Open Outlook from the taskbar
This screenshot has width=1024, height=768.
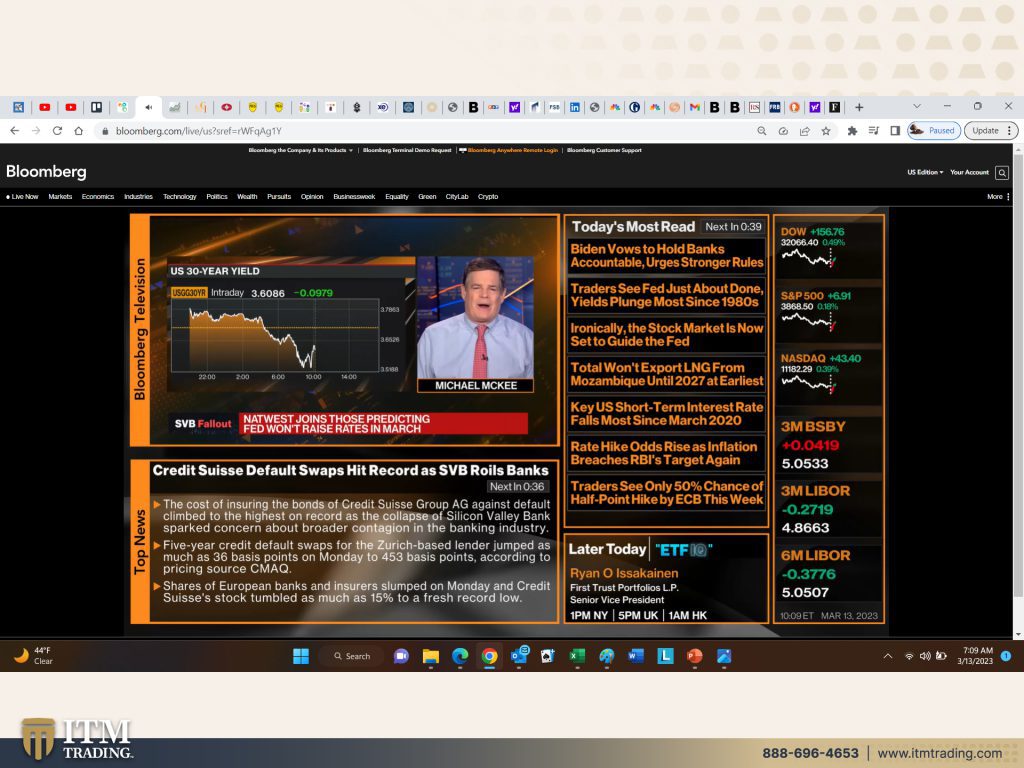(x=519, y=656)
